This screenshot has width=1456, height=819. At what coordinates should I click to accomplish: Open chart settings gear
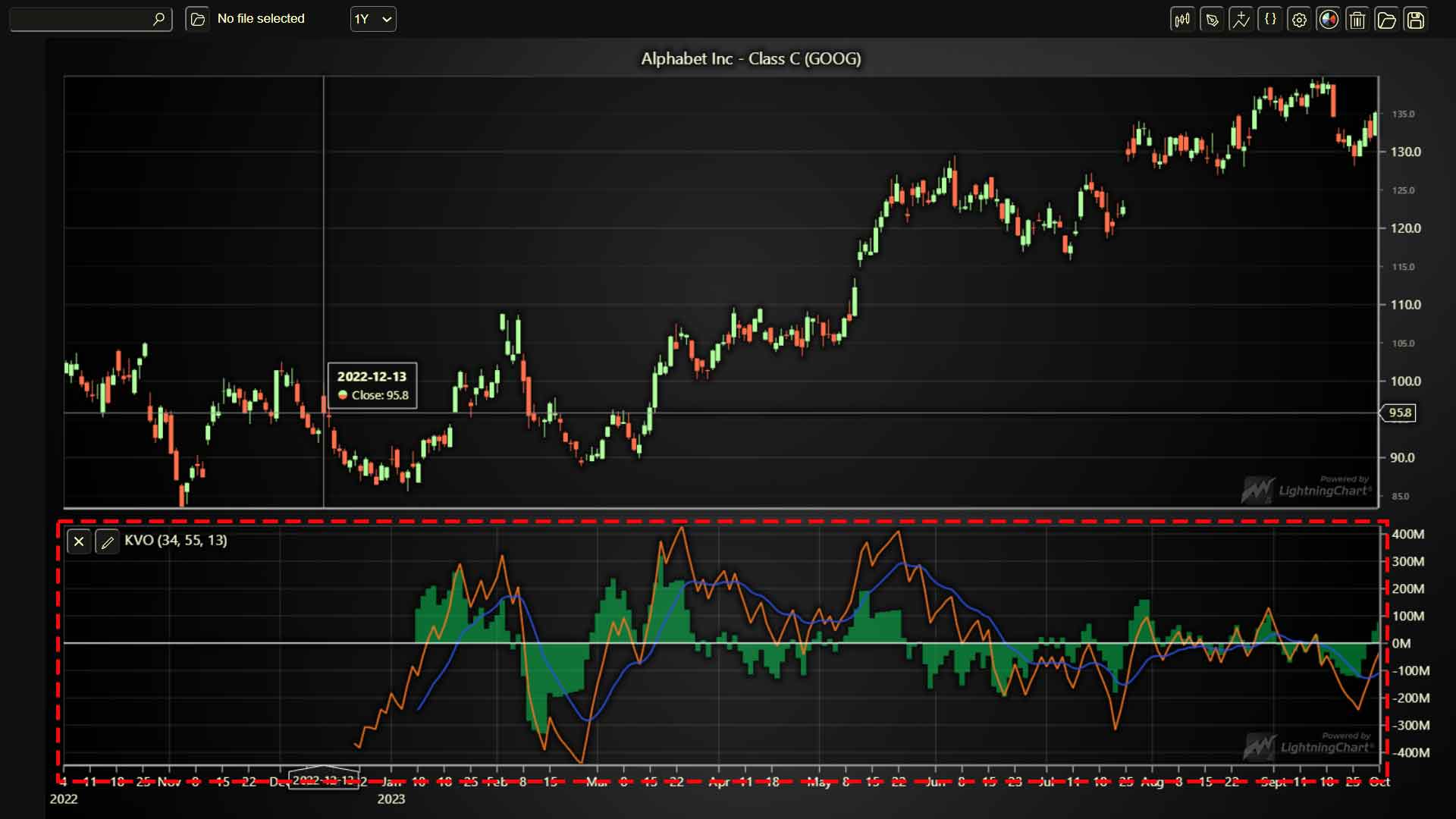pos(1299,20)
